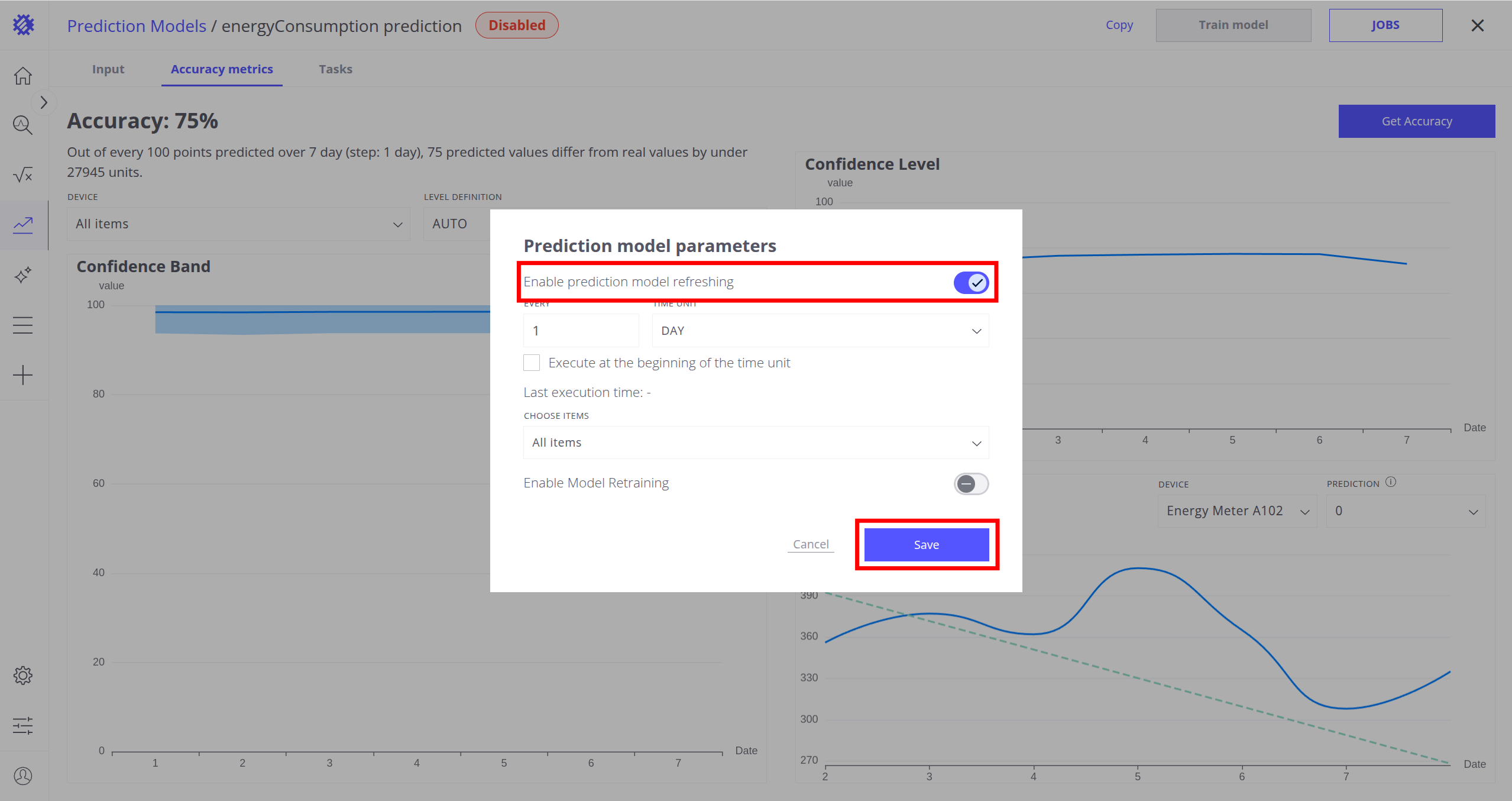
Task: Click the data explorer magnifier icon
Action: [x=23, y=125]
